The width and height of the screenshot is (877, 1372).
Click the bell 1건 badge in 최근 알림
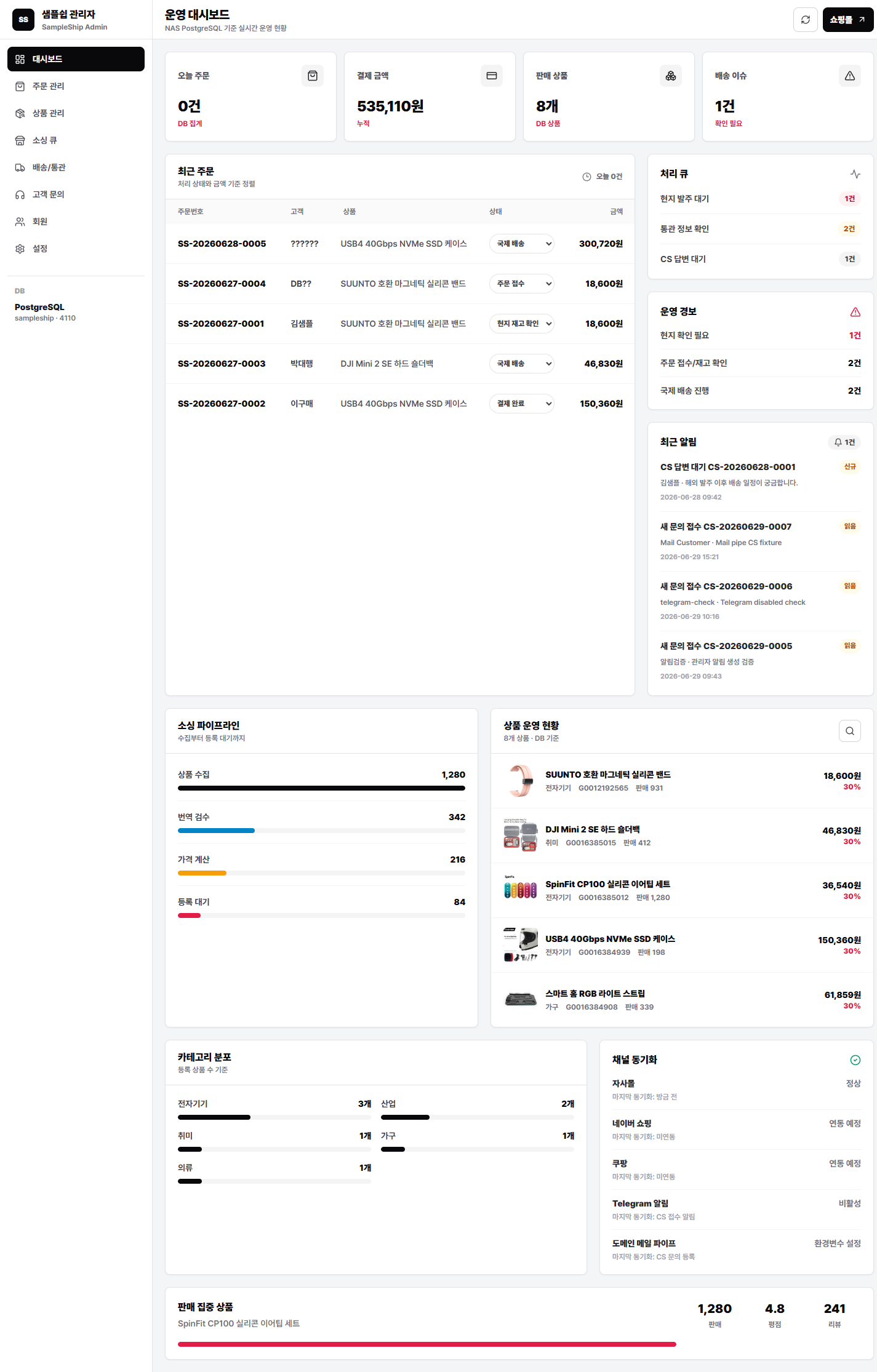coord(844,442)
